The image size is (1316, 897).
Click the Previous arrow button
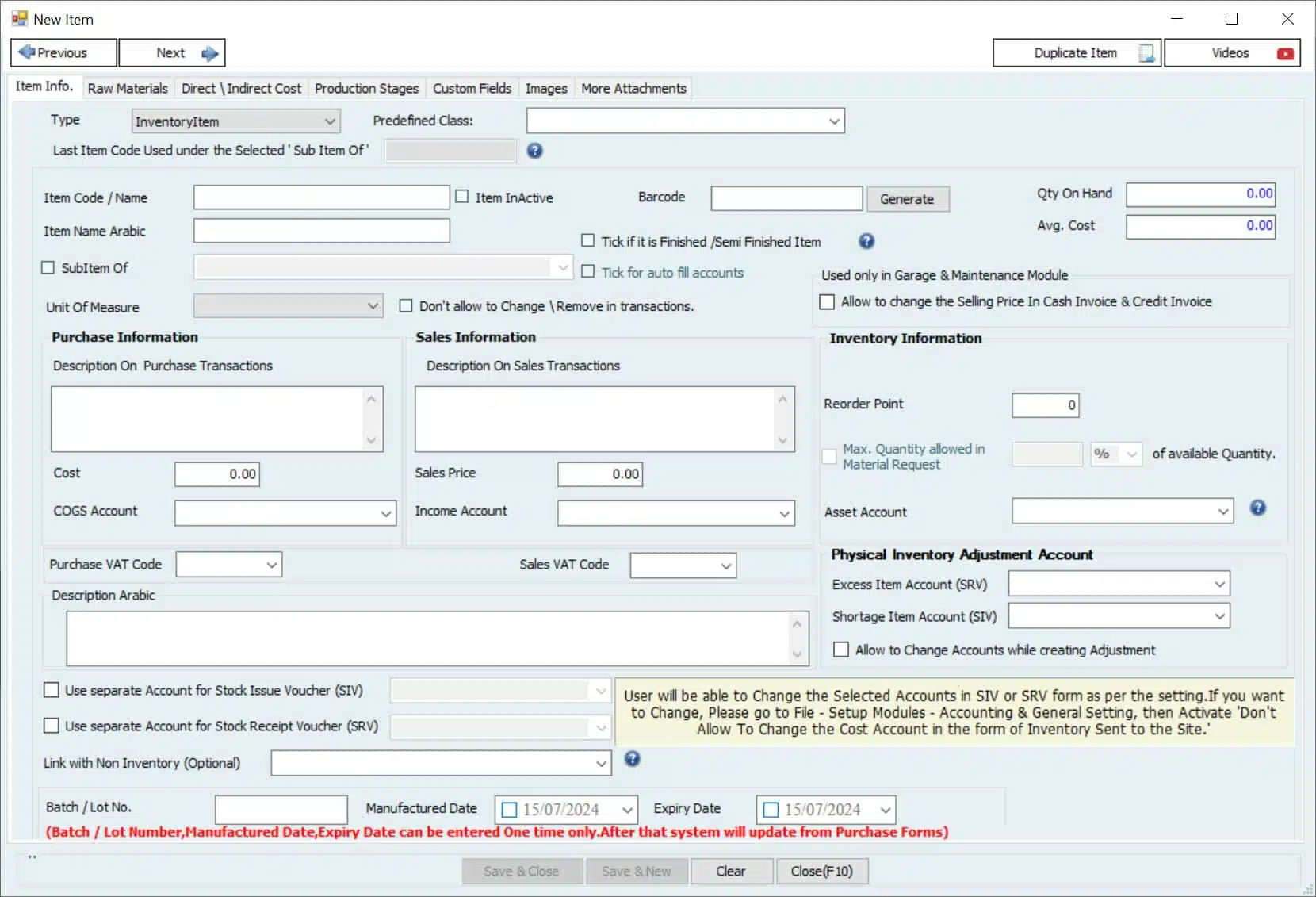pyautogui.click(x=63, y=53)
